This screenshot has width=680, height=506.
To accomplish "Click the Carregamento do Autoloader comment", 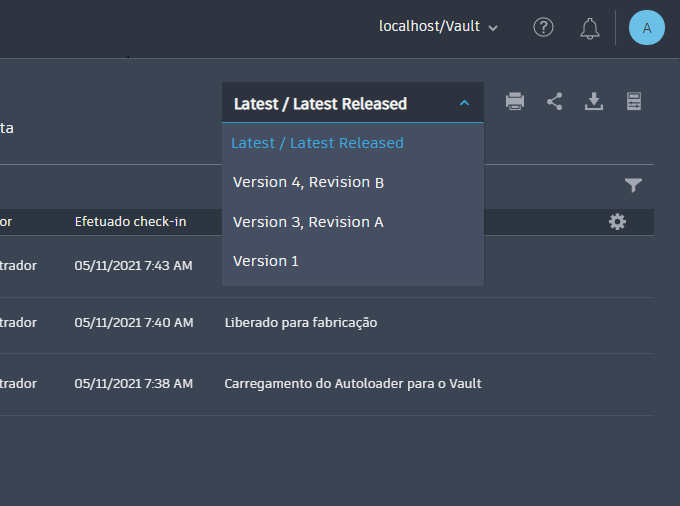I will tap(352, 383).
